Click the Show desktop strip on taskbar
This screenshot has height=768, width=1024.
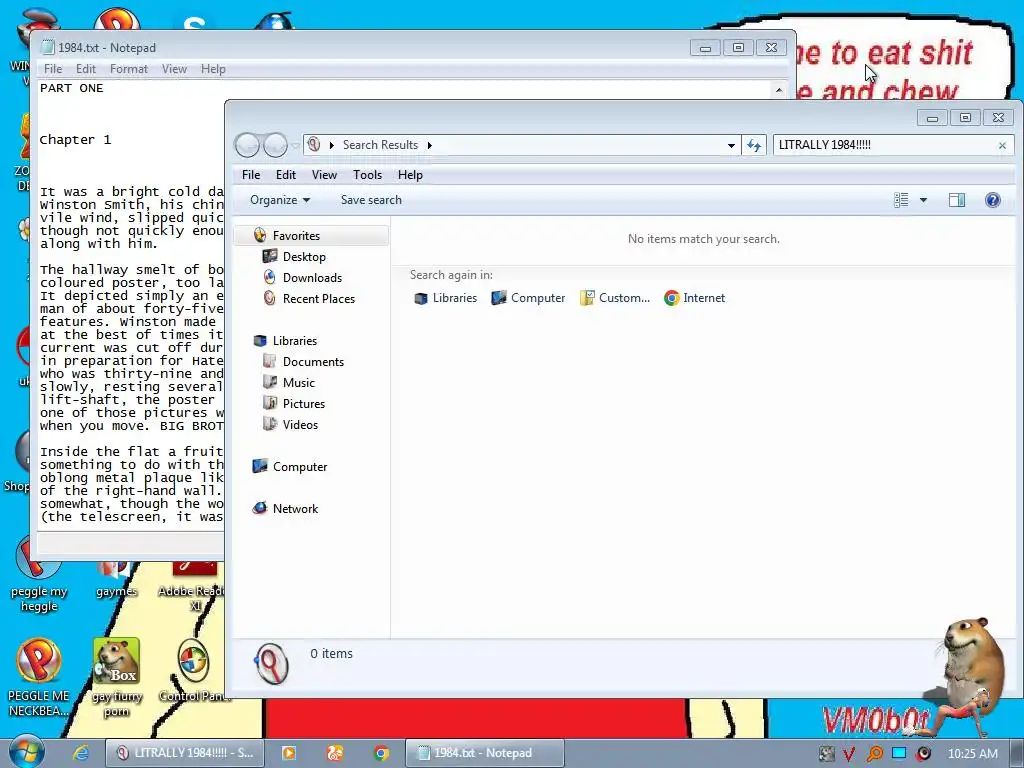click(1017, 753)
